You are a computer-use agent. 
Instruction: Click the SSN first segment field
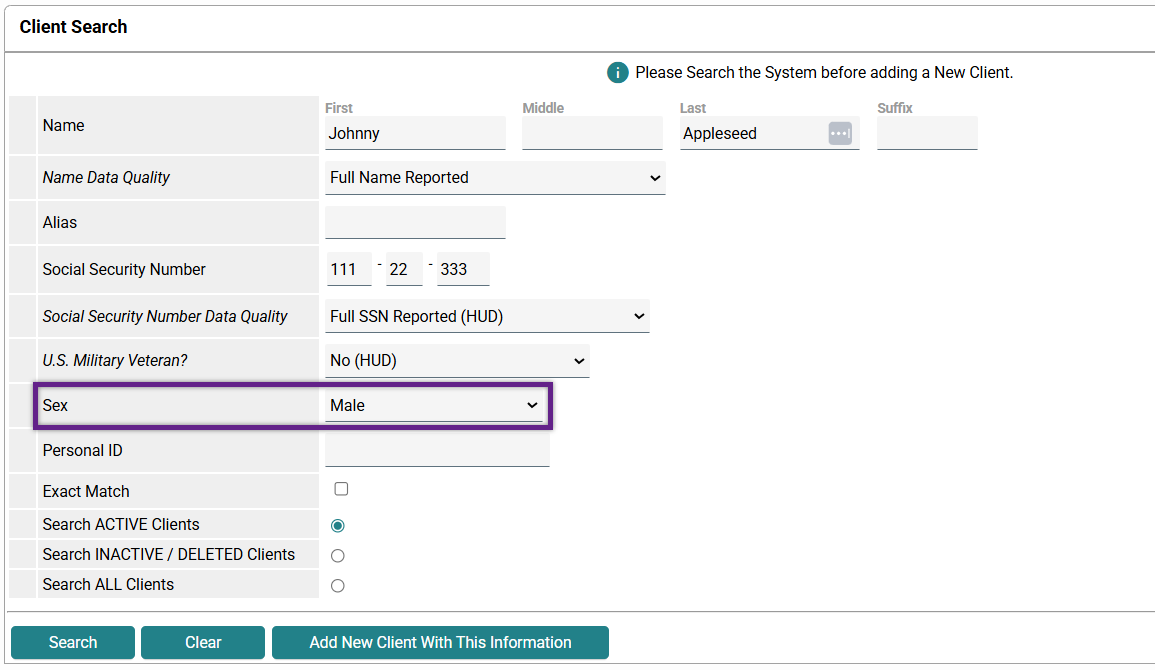[x=349, y=269]
